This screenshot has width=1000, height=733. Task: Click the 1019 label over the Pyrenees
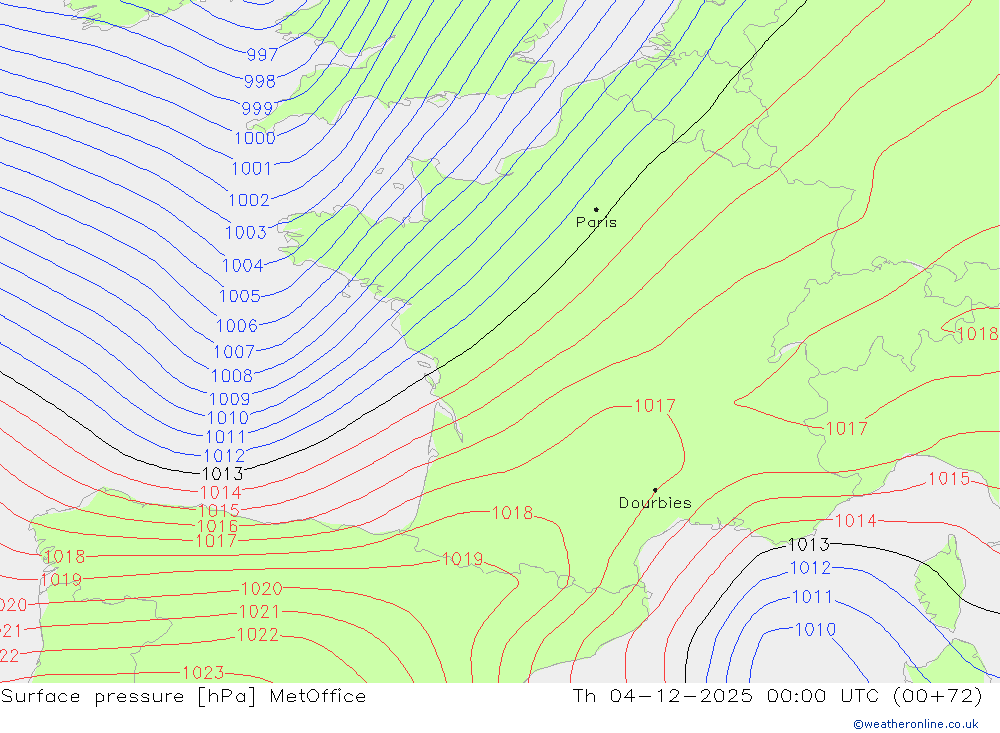462,559
